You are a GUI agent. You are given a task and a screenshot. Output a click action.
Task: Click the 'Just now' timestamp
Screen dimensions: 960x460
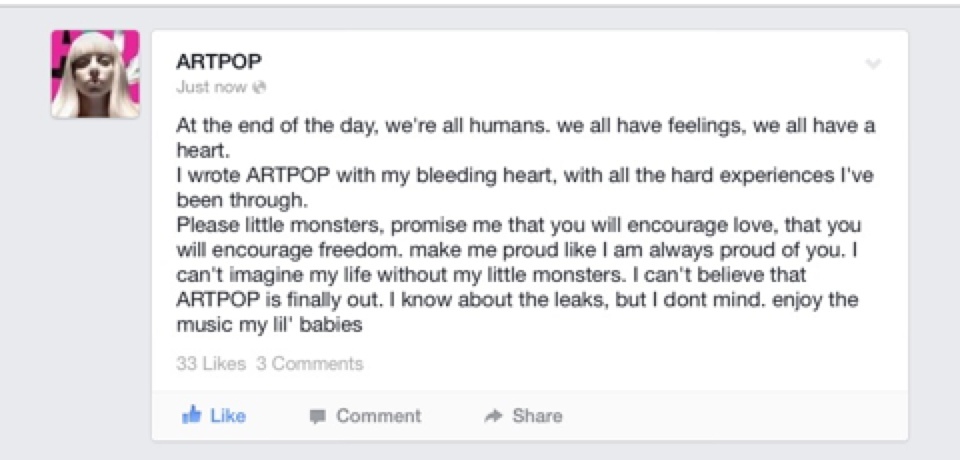(212, 88)
